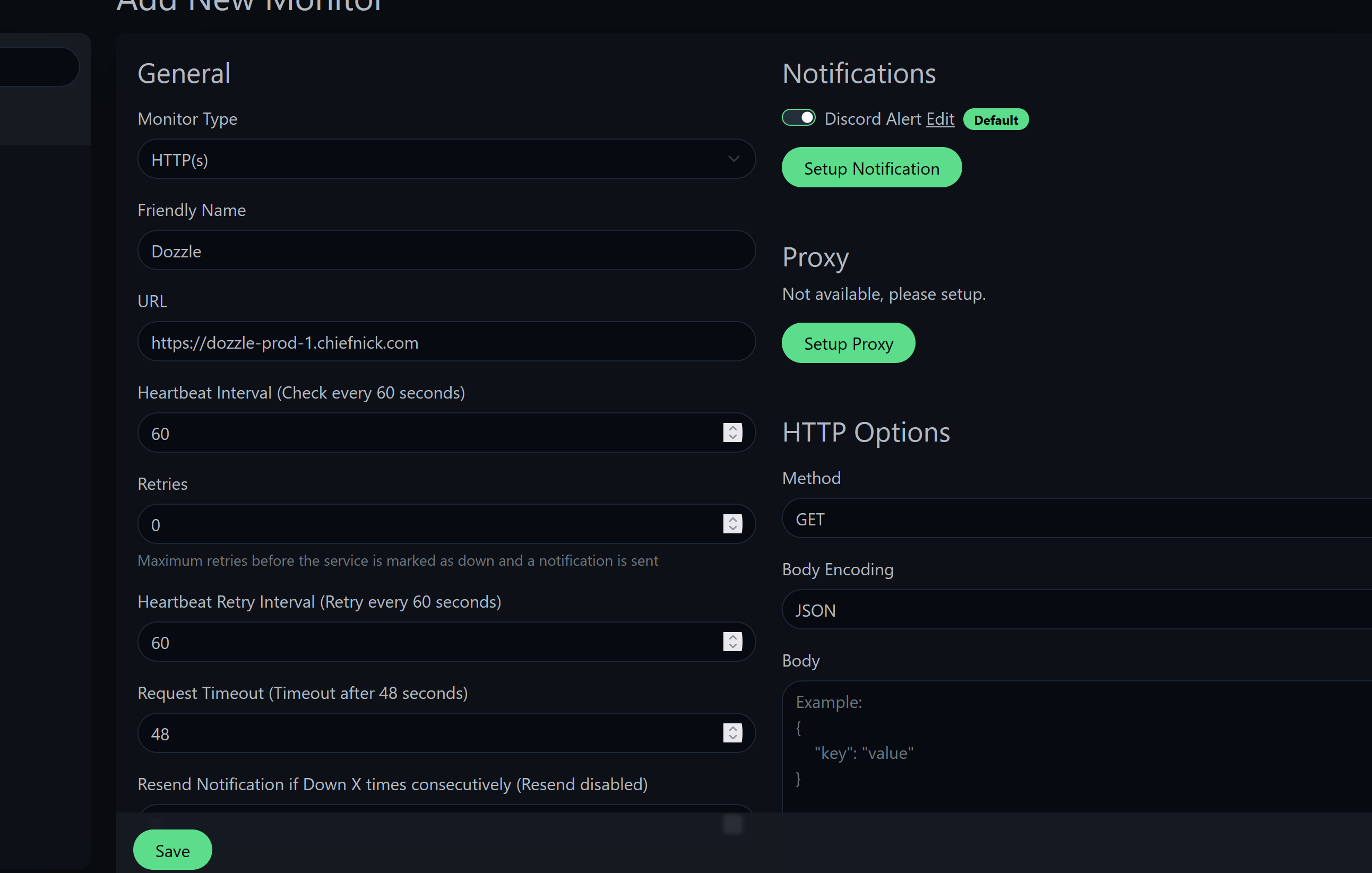This screenshot has height=873, width=1372.
Task: Increase Heartbeat Interval using the stepper arrows
Action: (x=733, y=429)
